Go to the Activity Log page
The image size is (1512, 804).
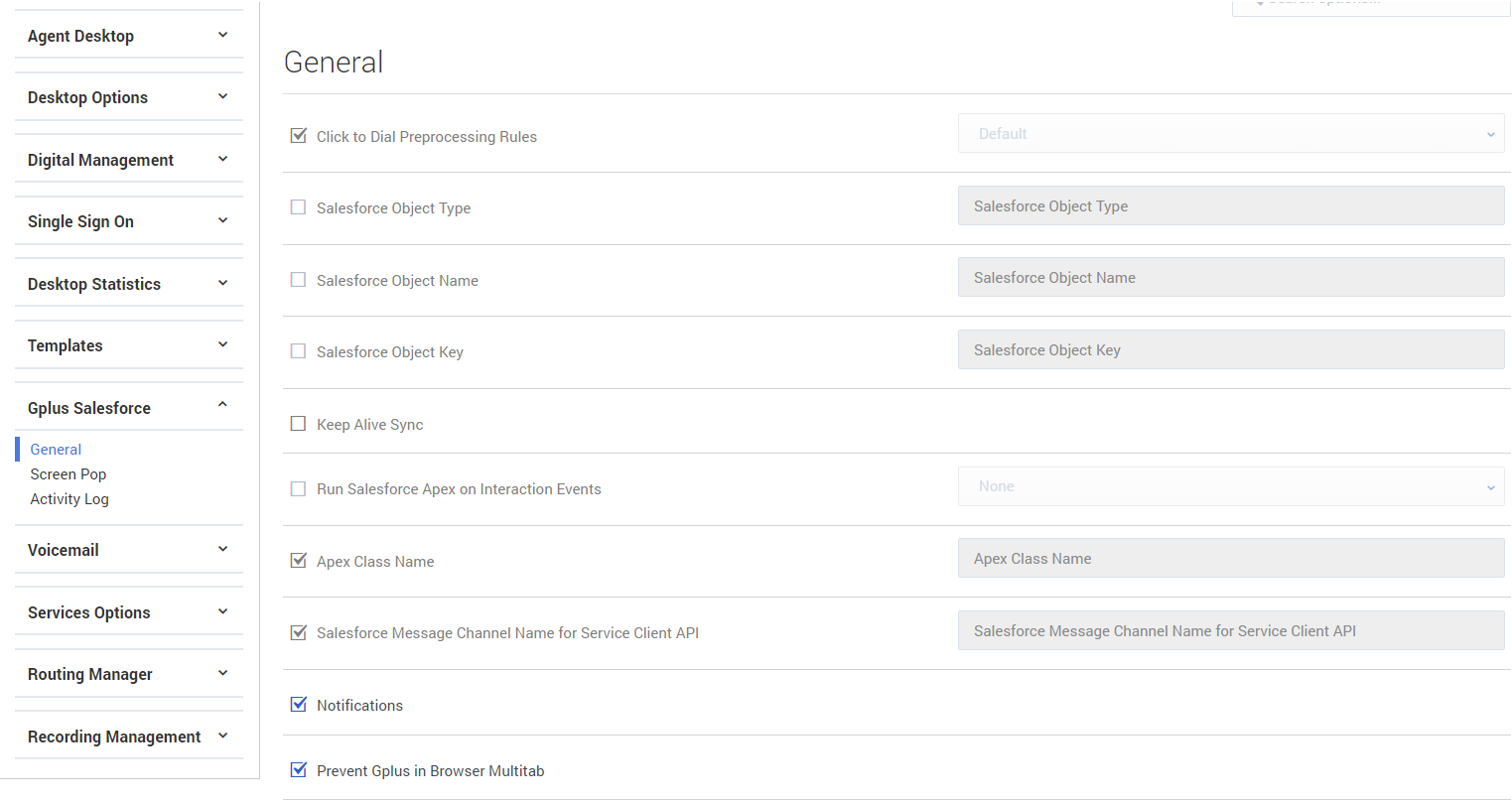point(69,499)
